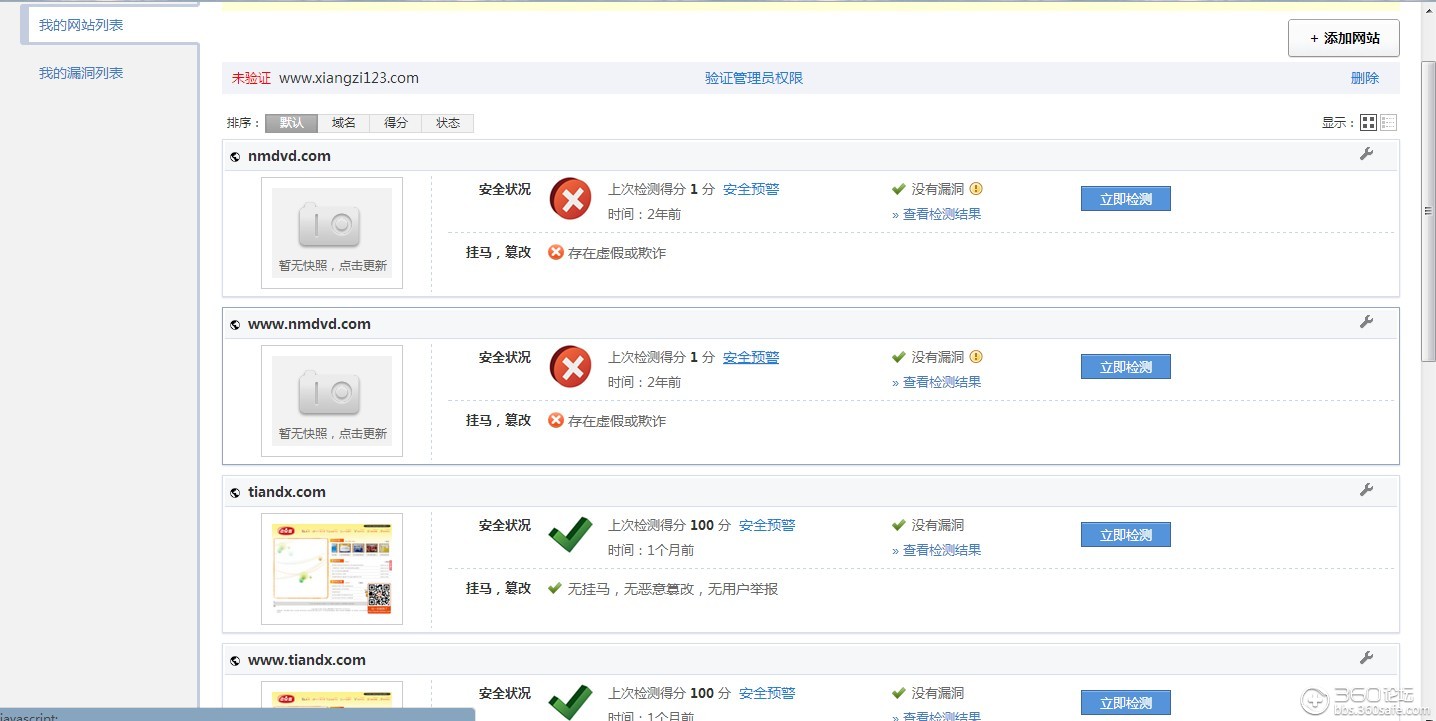Image resolution: width=1436 pixels, height=721 pixels.
Task: Select the 默认 sort option
Action: coord(290,122)
